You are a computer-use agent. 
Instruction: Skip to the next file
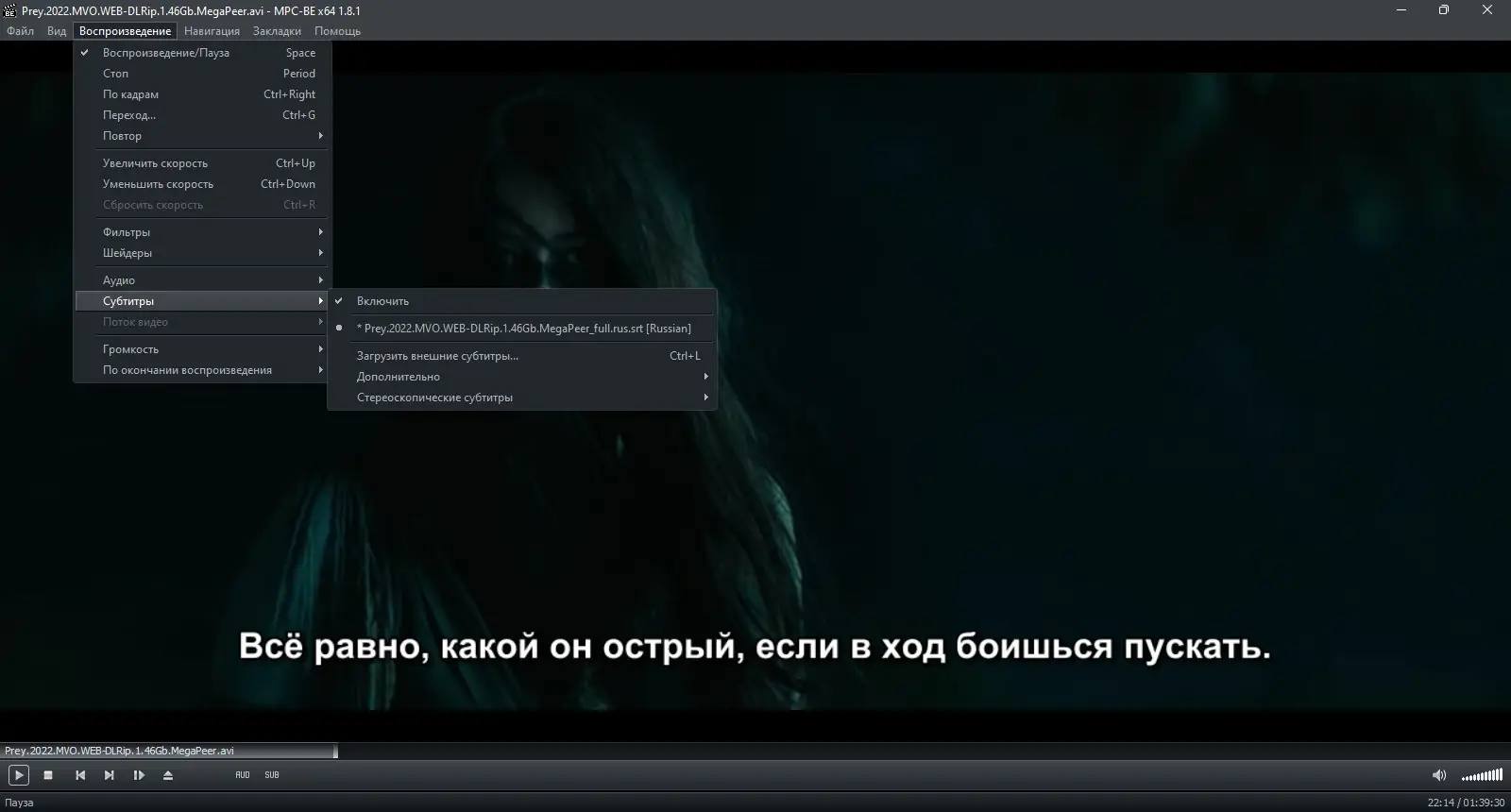click(110, 775)
